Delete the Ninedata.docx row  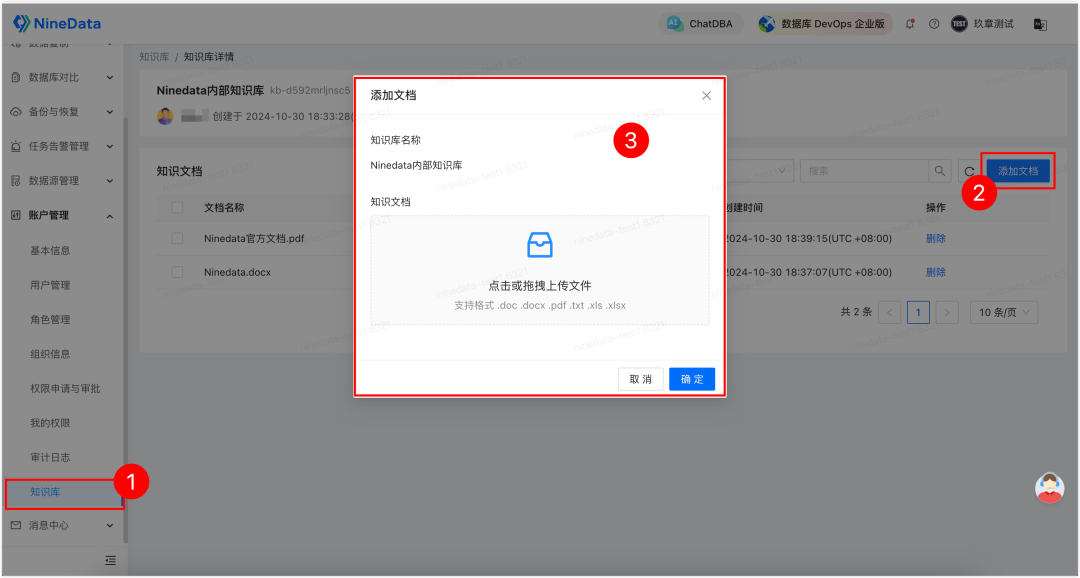(x=935, y=272)
